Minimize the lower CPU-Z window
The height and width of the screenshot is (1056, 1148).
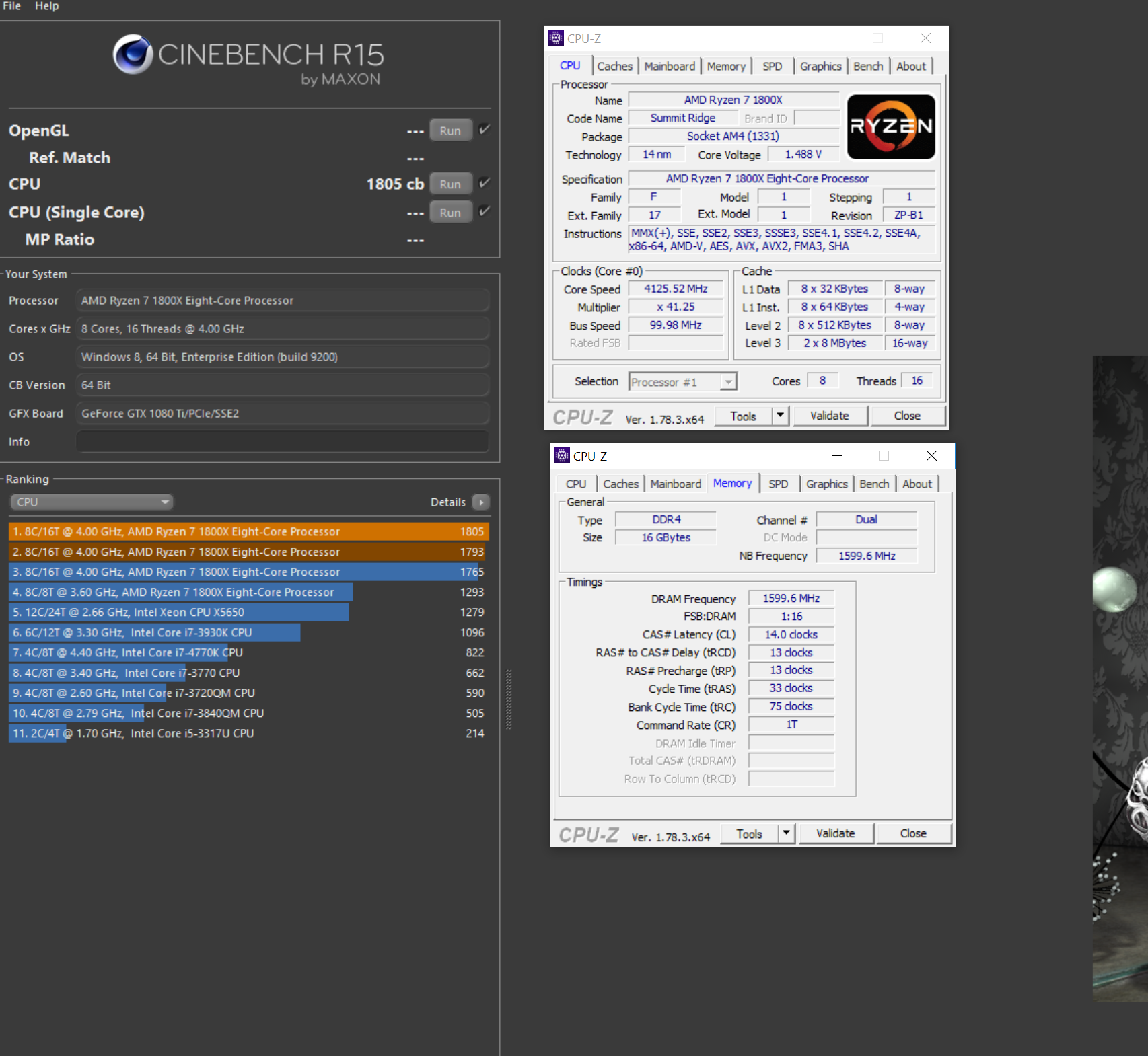point(838,456)
